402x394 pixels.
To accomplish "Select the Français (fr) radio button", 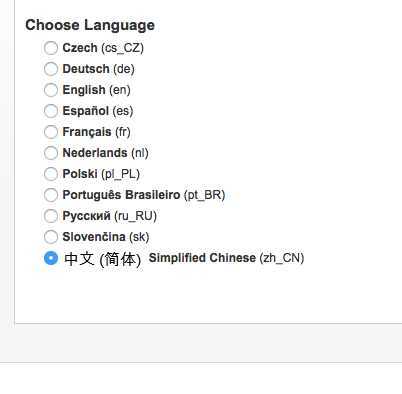I will (x=51, y=132).
